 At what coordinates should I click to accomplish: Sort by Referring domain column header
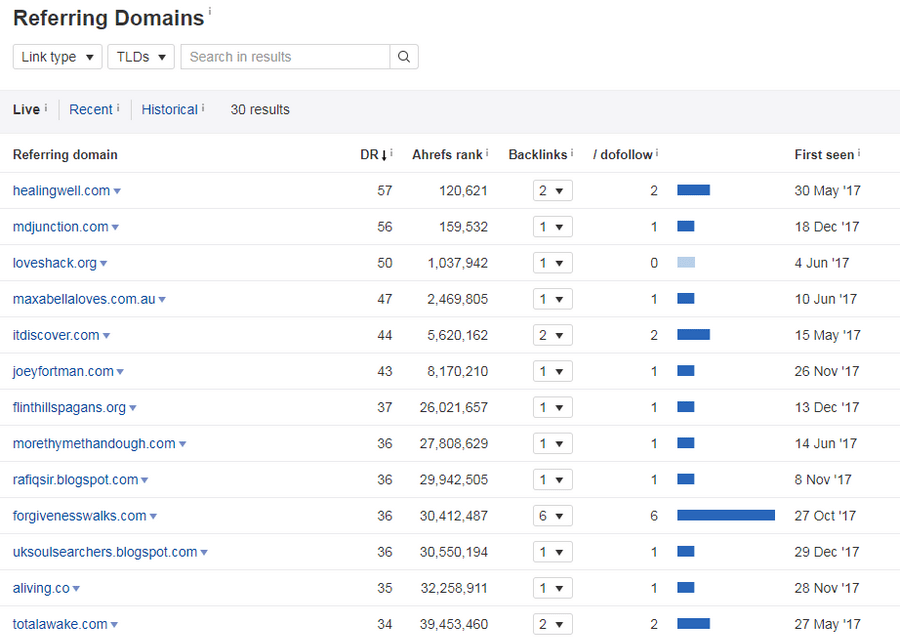coord(65,155)
